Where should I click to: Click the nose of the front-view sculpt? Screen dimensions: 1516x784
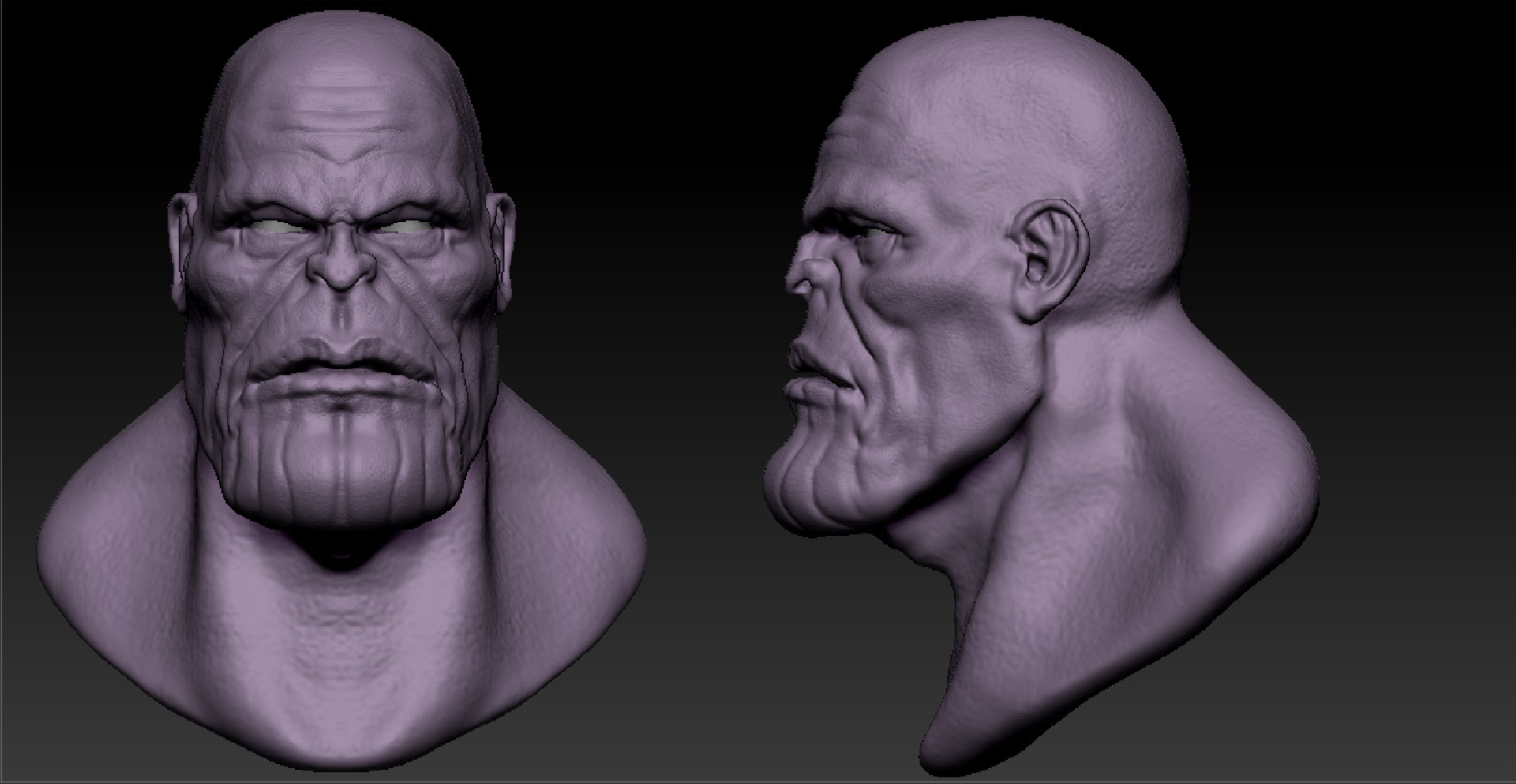pos(341,259)
